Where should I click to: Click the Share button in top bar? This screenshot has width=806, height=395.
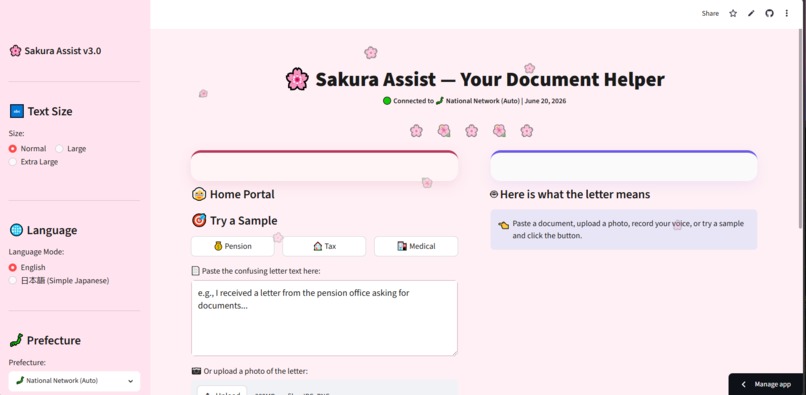coord(710,13)
